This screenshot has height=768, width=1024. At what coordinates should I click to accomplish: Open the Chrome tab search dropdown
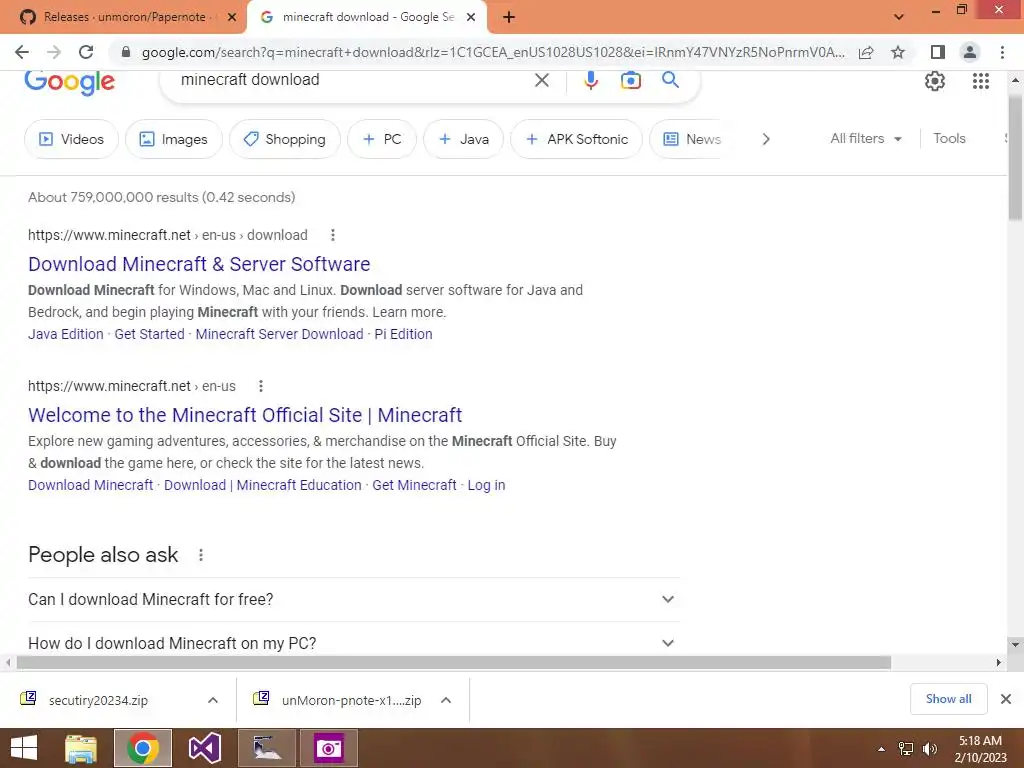pos(899,18)
